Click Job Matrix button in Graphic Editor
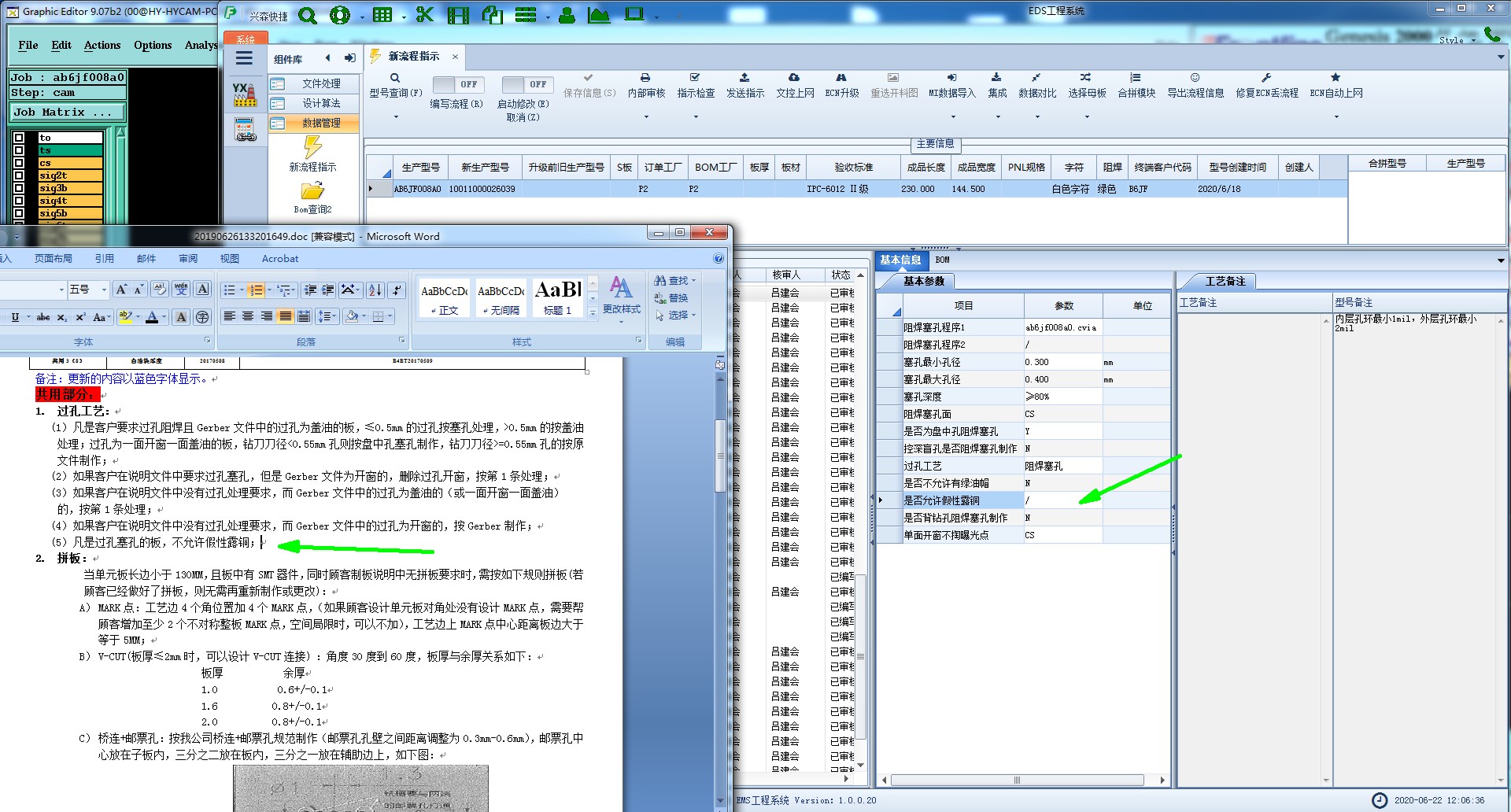This screenshot has width=1511, height=812. pos(67,113)
